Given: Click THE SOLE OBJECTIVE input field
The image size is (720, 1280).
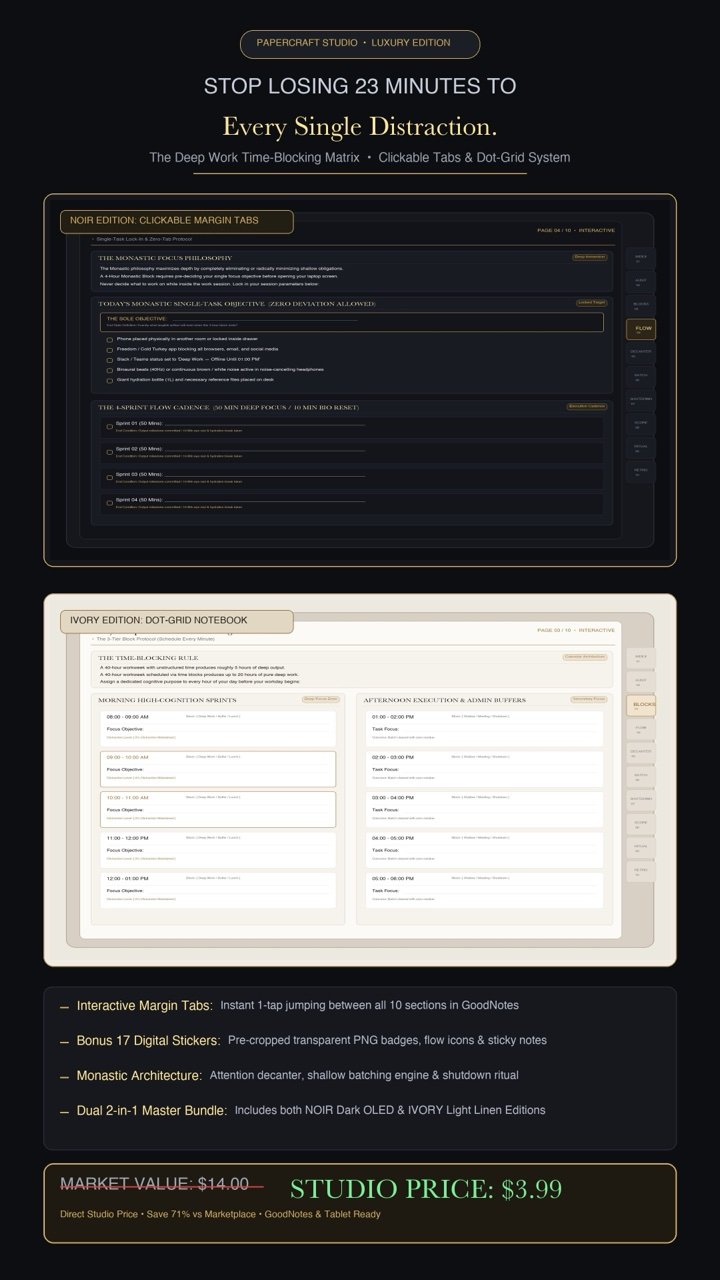Looking at the screenshot, I should 352,322.
